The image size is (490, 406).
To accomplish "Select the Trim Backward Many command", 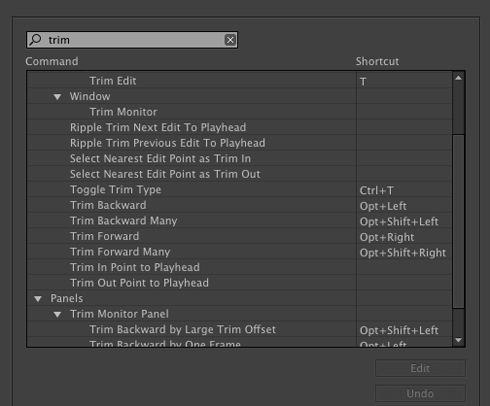I will (x=124, y=221).
